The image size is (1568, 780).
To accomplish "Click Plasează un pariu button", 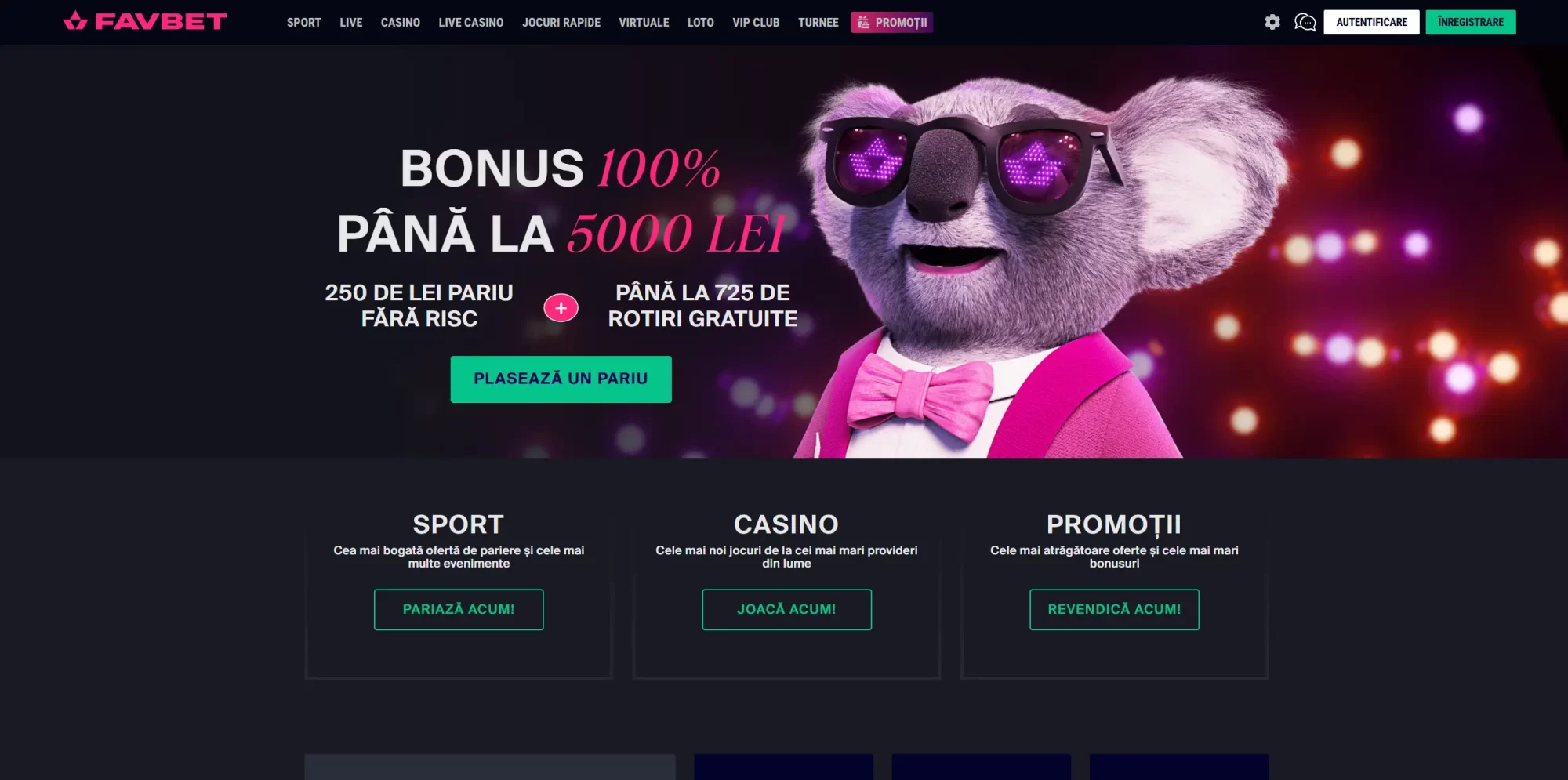I will (x=561, y=379).
